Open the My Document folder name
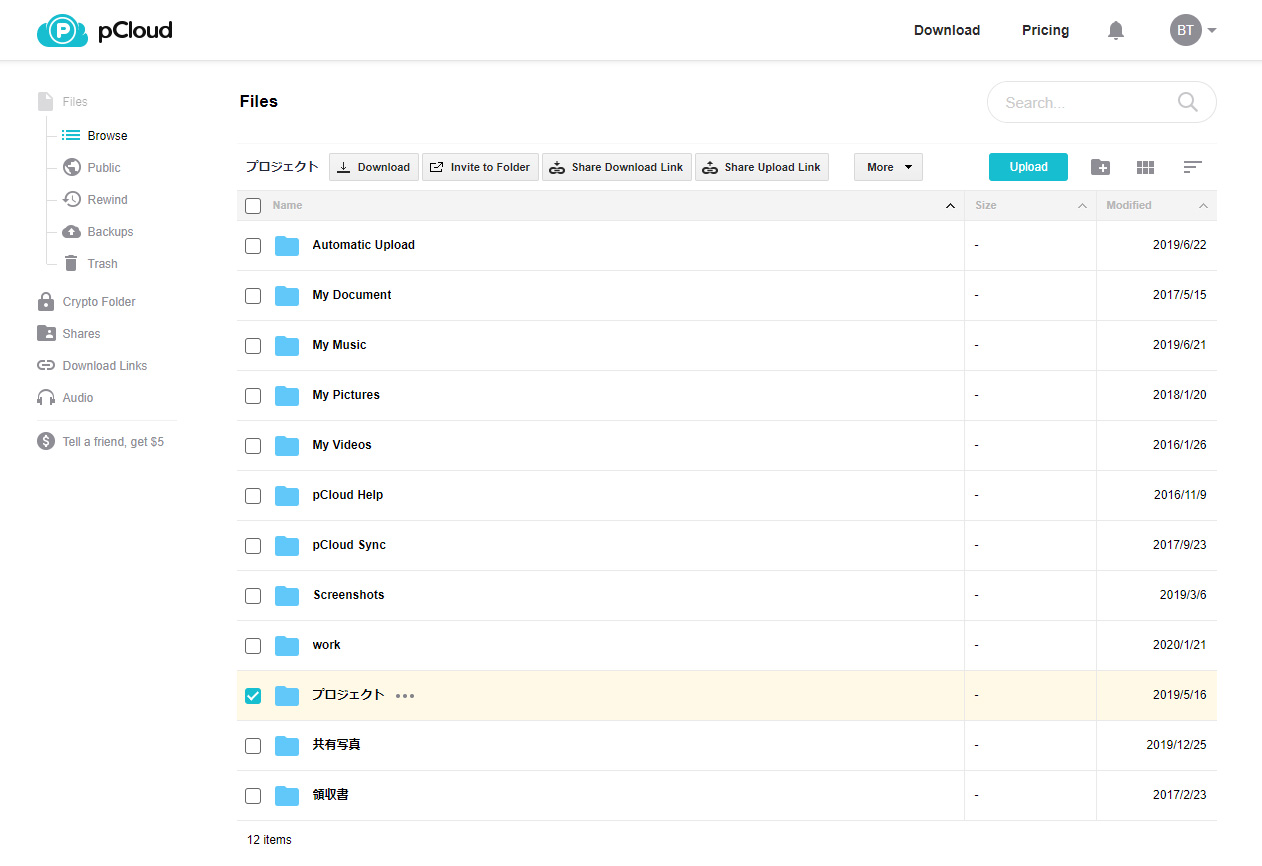 352,295
